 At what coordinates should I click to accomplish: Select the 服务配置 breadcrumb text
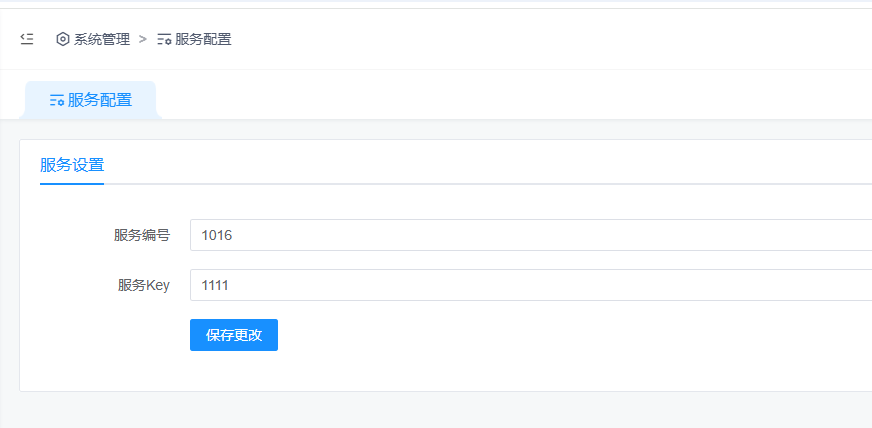coord(203,39)
